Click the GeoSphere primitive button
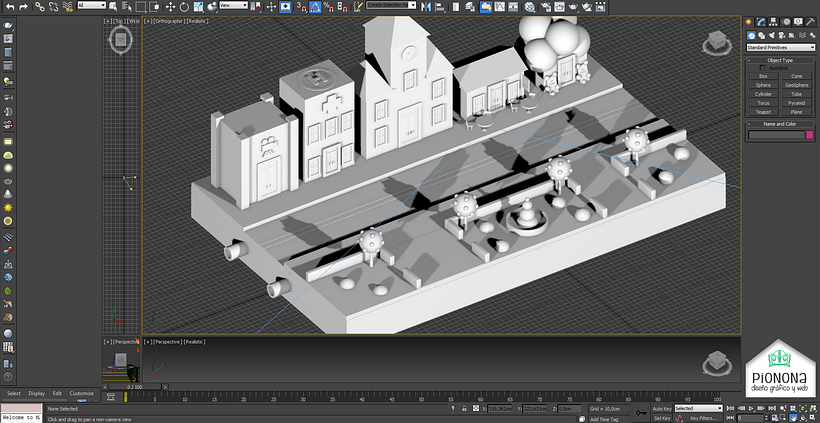This screenshot has width=820, height=423. [x=796, y=85]
